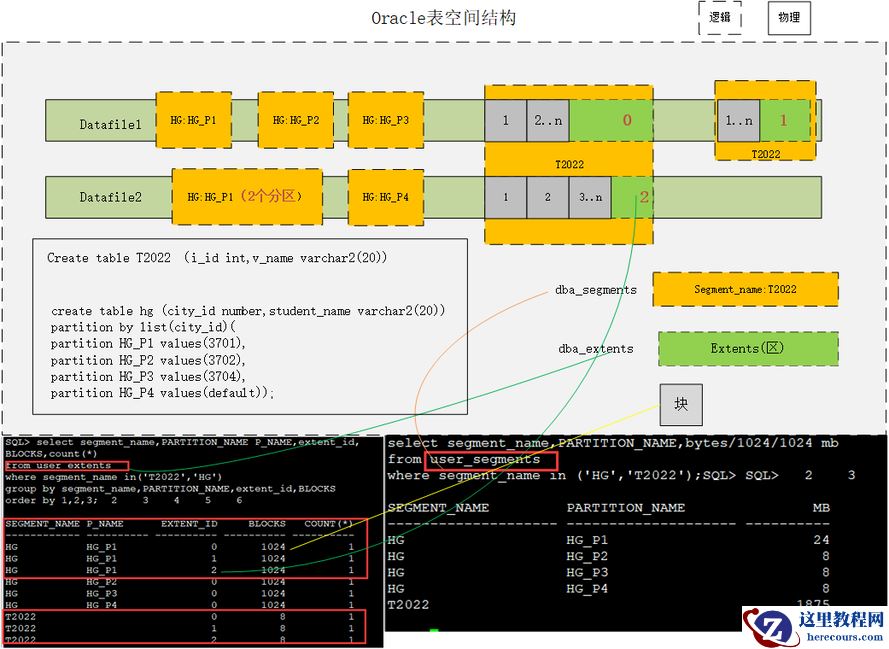
Task: Click the COUNT(*) column header
Action: tap(329, 524)
